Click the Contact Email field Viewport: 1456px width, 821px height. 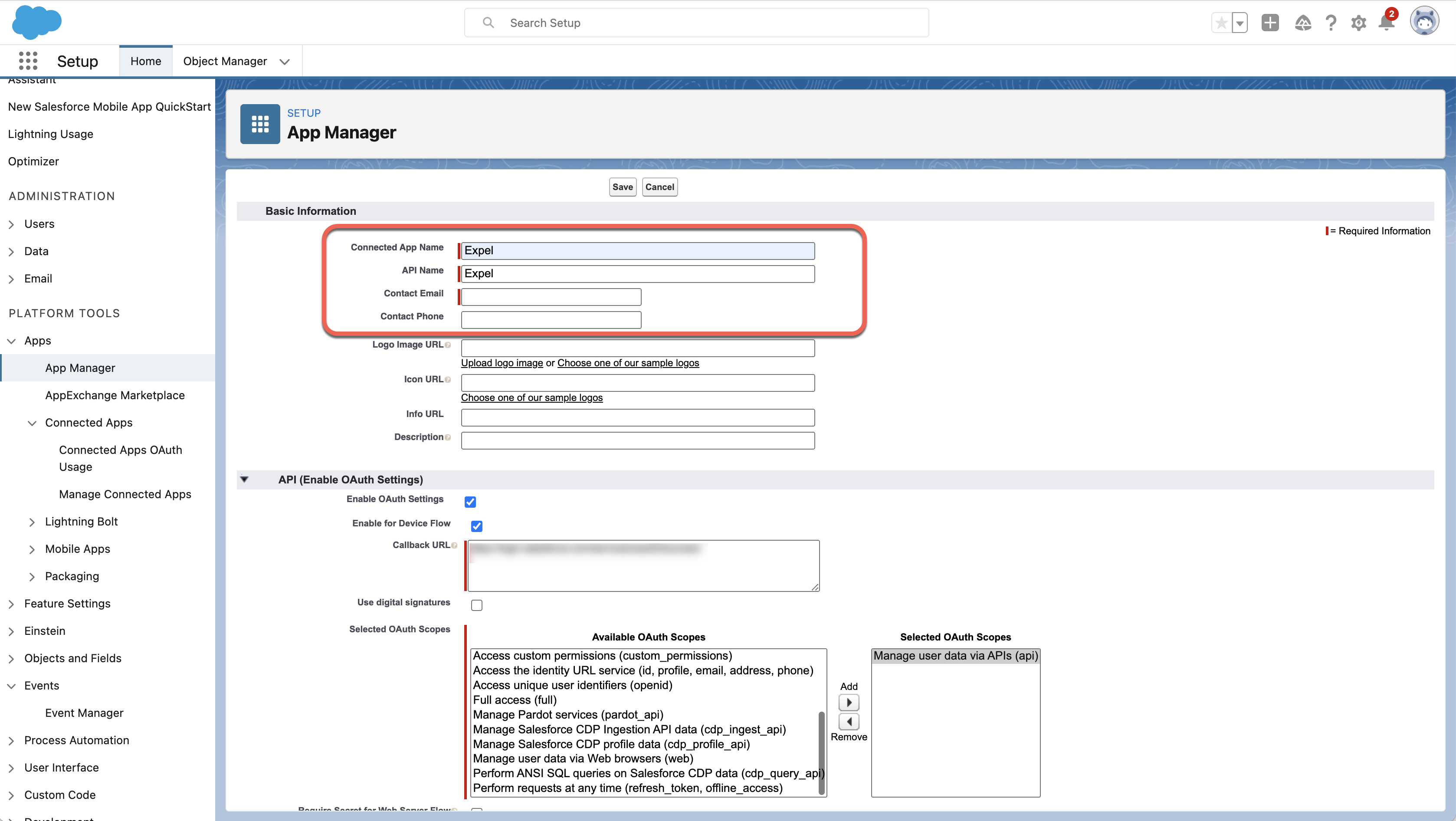tap(551, 297)
